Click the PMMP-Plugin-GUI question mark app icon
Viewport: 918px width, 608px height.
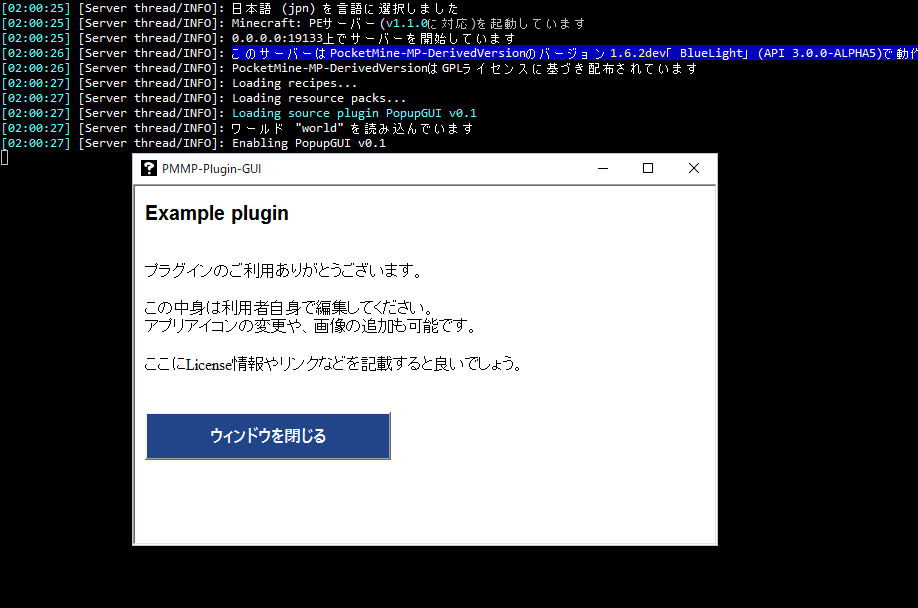[149, 169]
